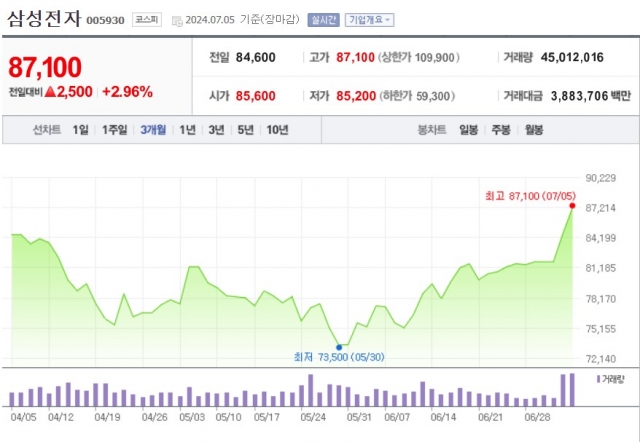
Task: Click the stock code 005930
Action: click(105, 20)
